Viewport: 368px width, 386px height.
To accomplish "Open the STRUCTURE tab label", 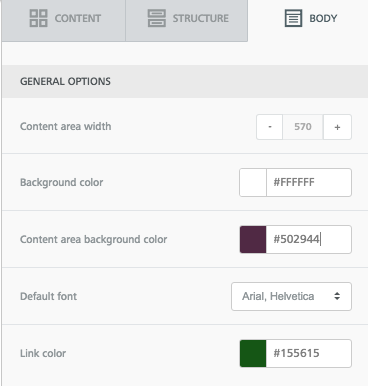I will pos(201,18).
